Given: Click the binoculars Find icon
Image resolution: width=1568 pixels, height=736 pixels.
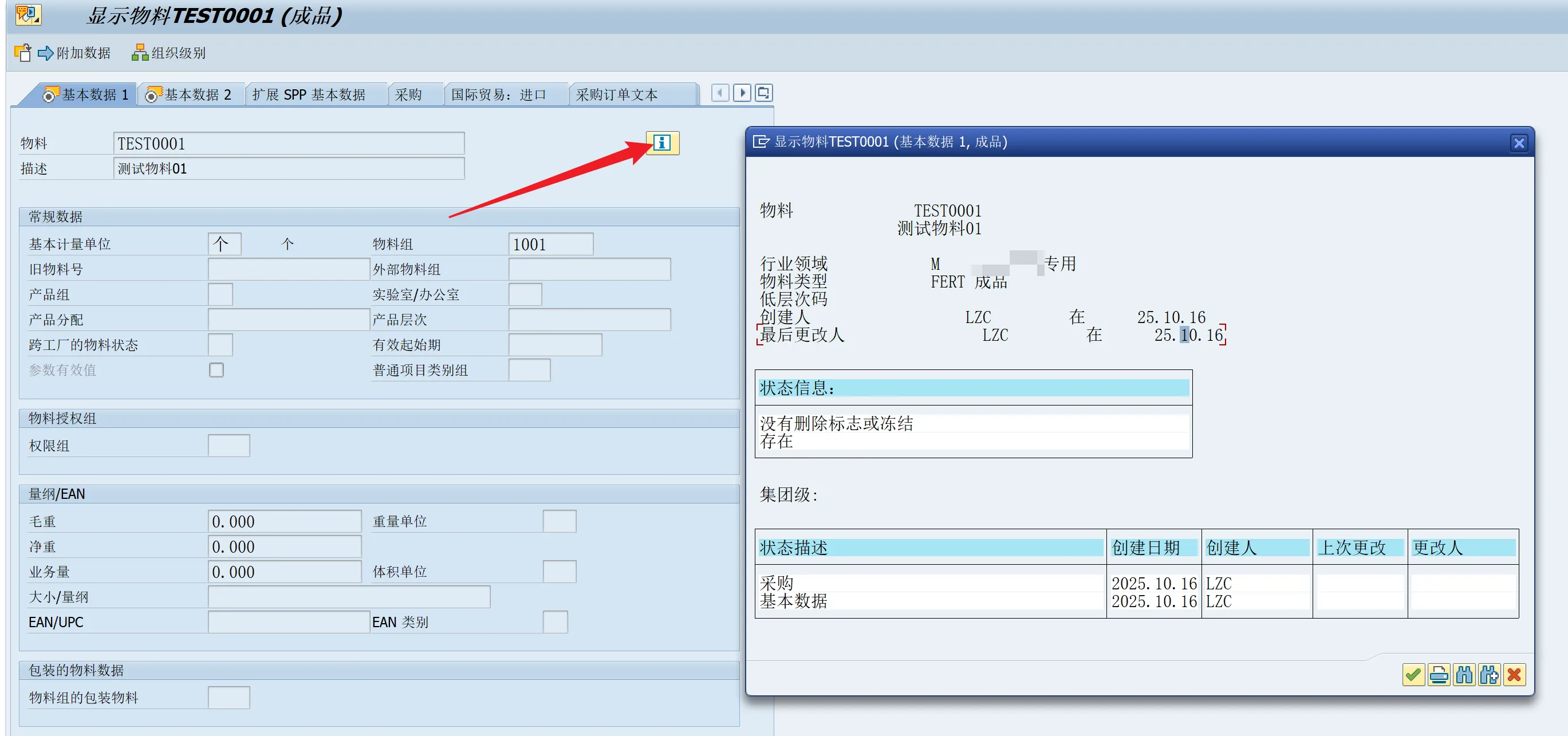Looking at the screenshot, I should 1464,675.
